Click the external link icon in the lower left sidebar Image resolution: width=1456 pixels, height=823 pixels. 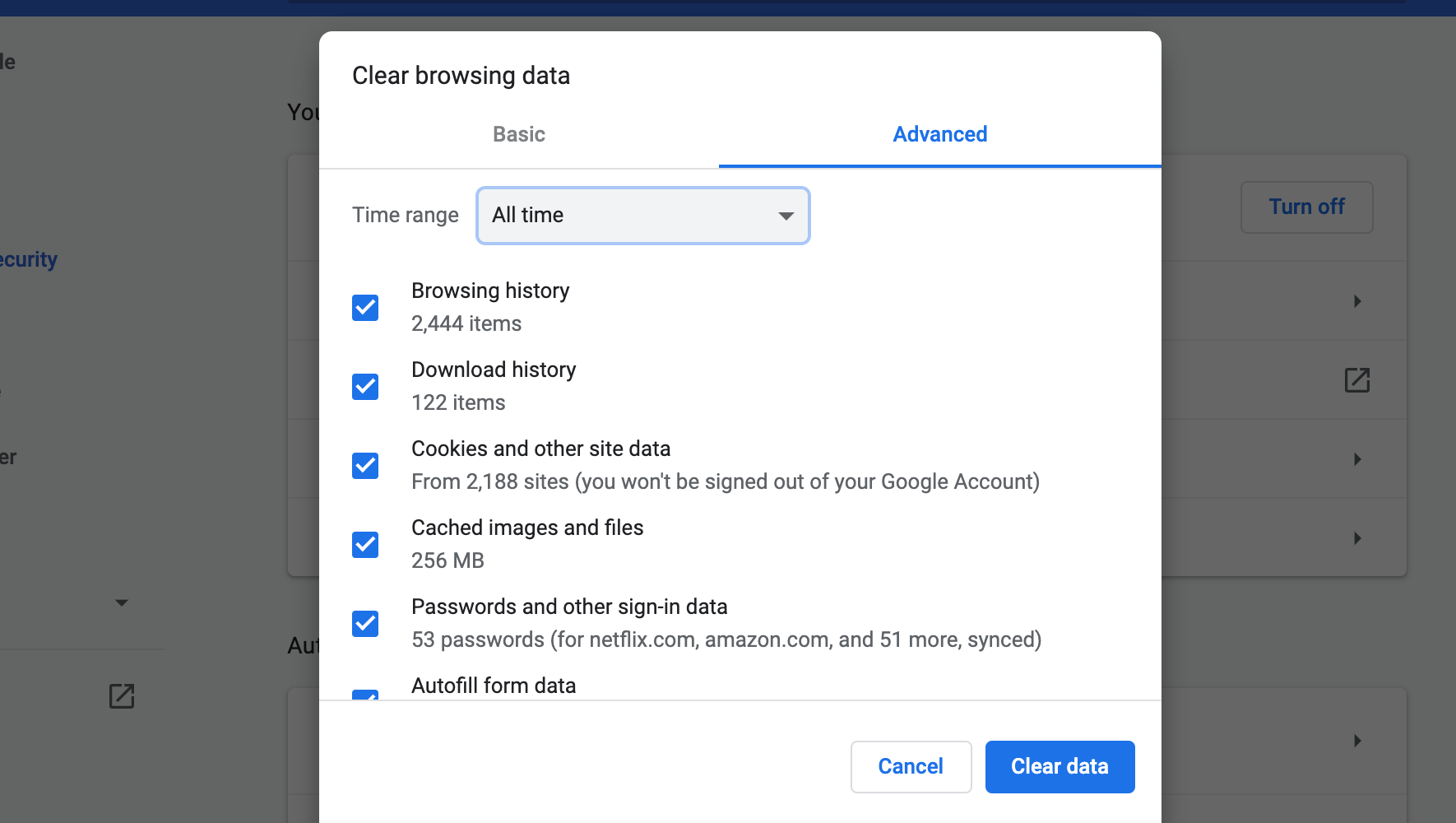point(122,695)
